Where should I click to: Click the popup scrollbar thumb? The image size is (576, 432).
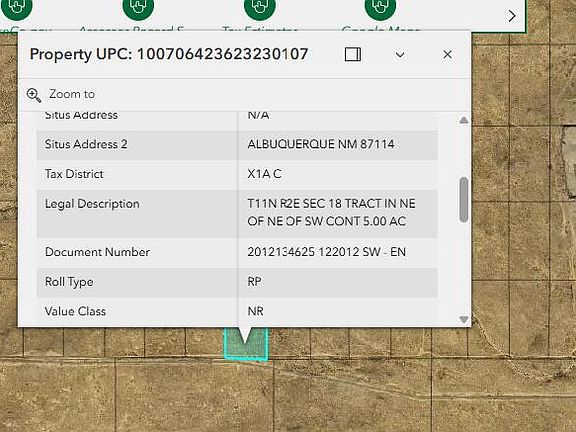(x=464, y=199)
